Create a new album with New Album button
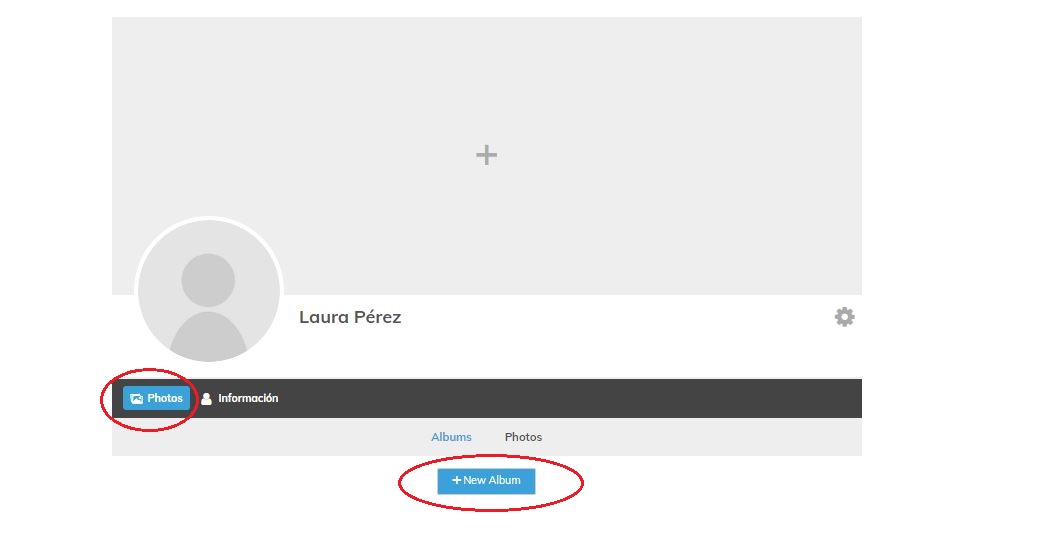 pyautogui.click(x=486, y=481)
